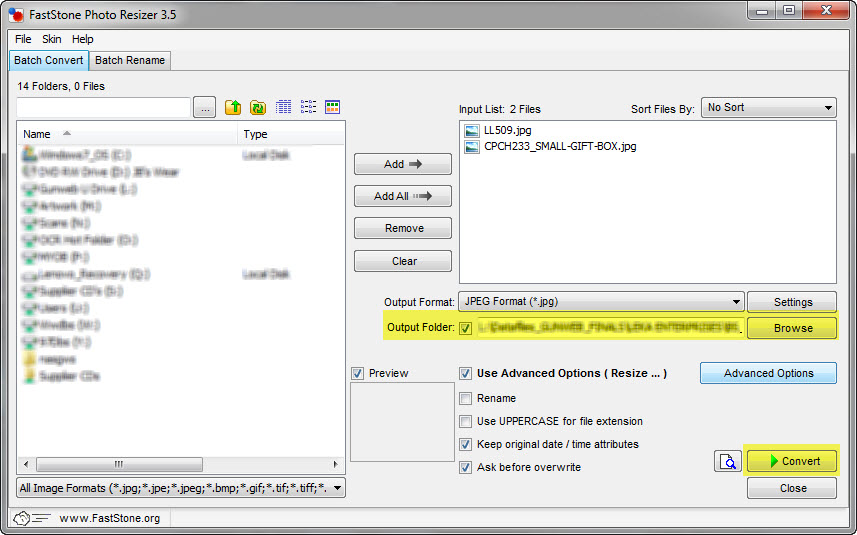Sort by the Type column header
The width and height of the screenshot is (857, 535).
coord(291,134)
